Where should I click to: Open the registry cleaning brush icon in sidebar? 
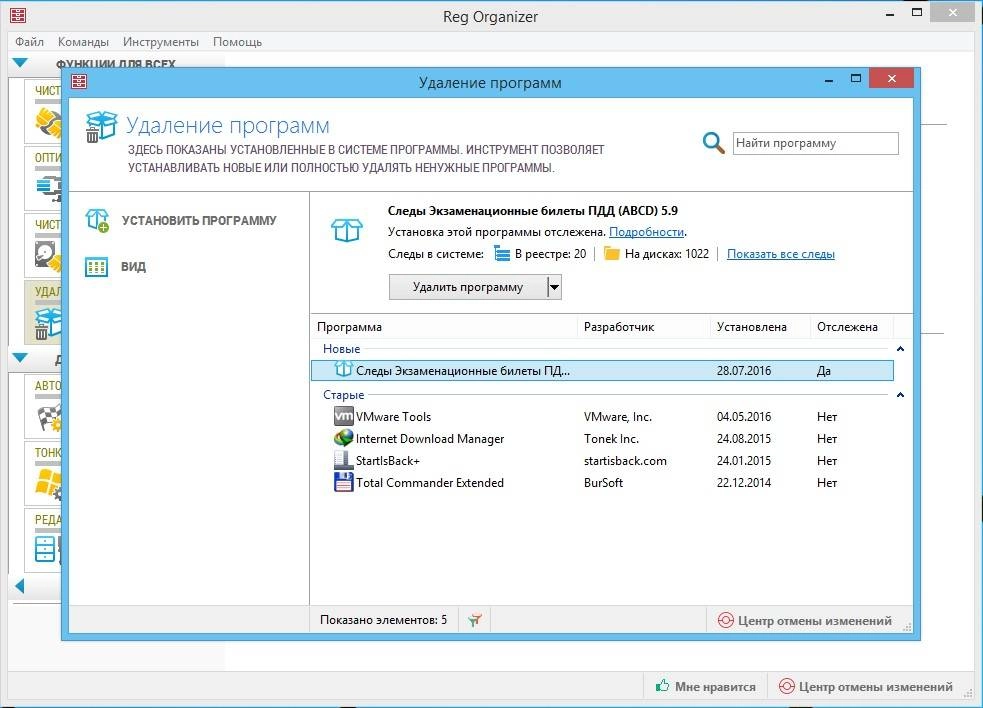49,122
